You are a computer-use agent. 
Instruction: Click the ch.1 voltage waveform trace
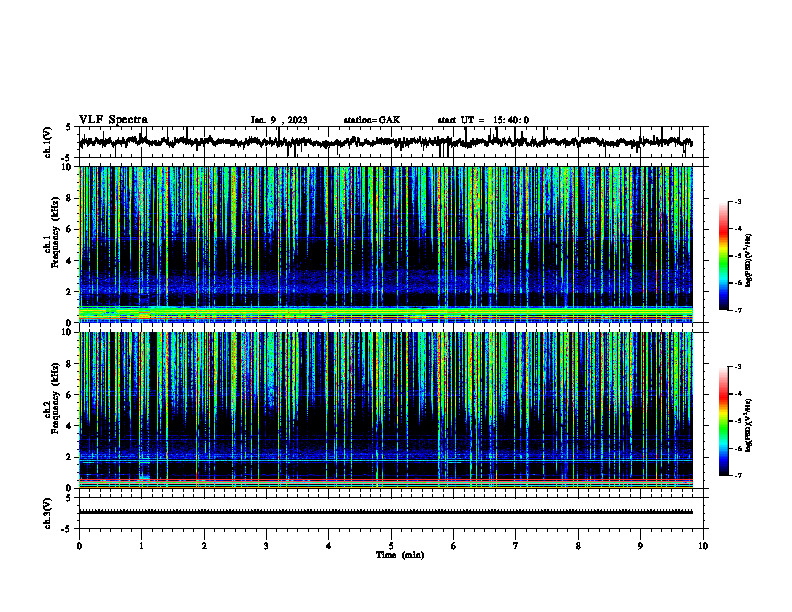[385, 142]
